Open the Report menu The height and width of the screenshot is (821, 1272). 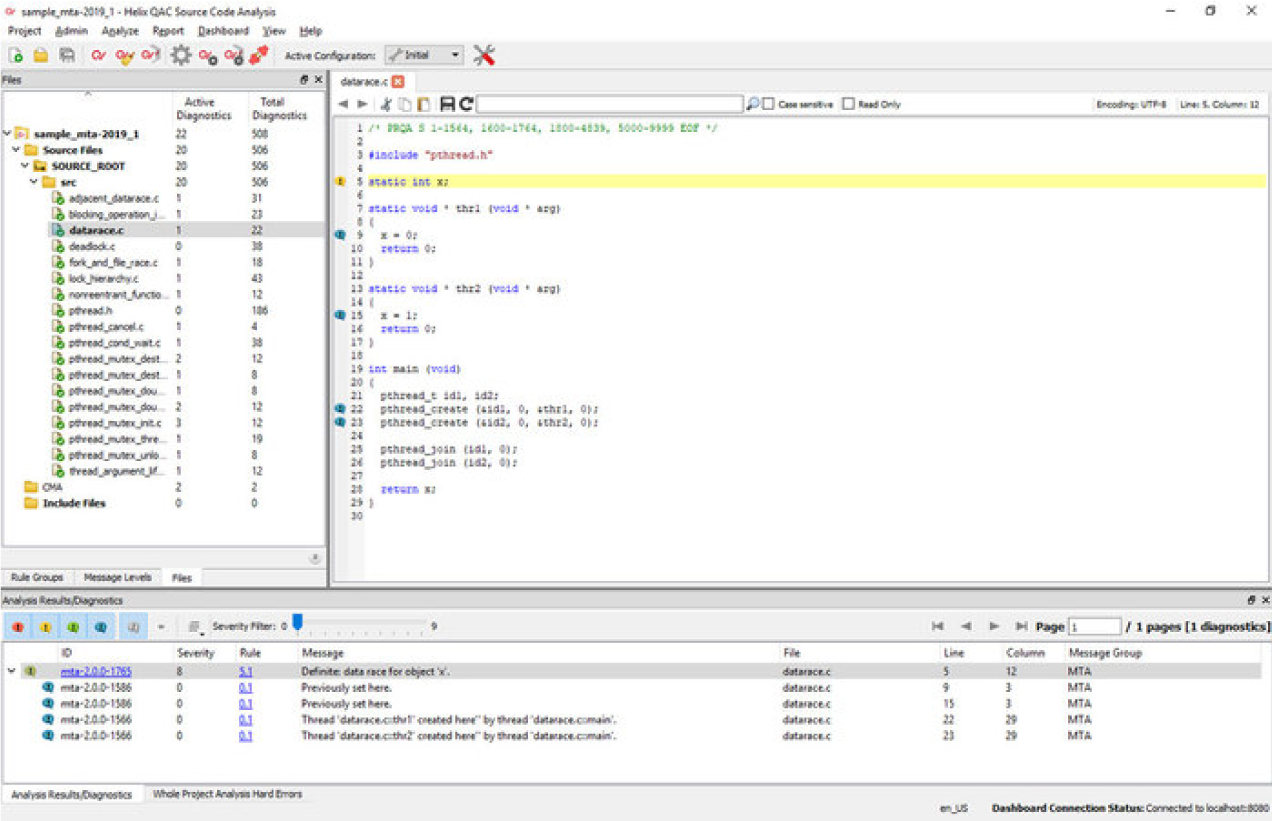point(168,31)
